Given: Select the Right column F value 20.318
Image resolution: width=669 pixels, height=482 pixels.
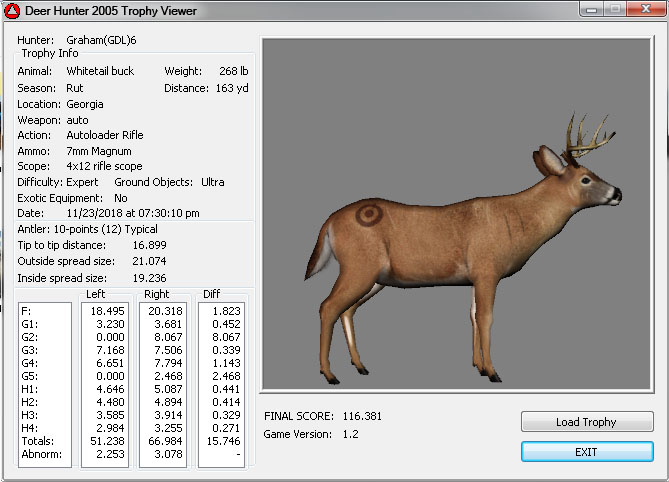Looking at the screenshot, I should pos(164,311).
